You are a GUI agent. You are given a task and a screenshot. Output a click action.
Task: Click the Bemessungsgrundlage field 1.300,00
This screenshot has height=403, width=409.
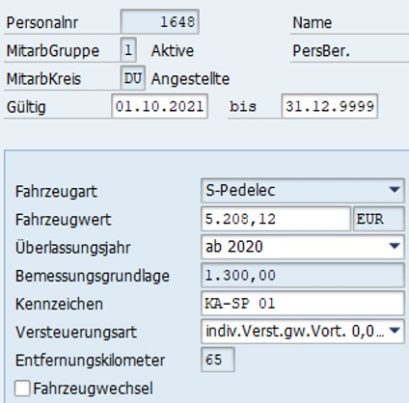point(303,275)
